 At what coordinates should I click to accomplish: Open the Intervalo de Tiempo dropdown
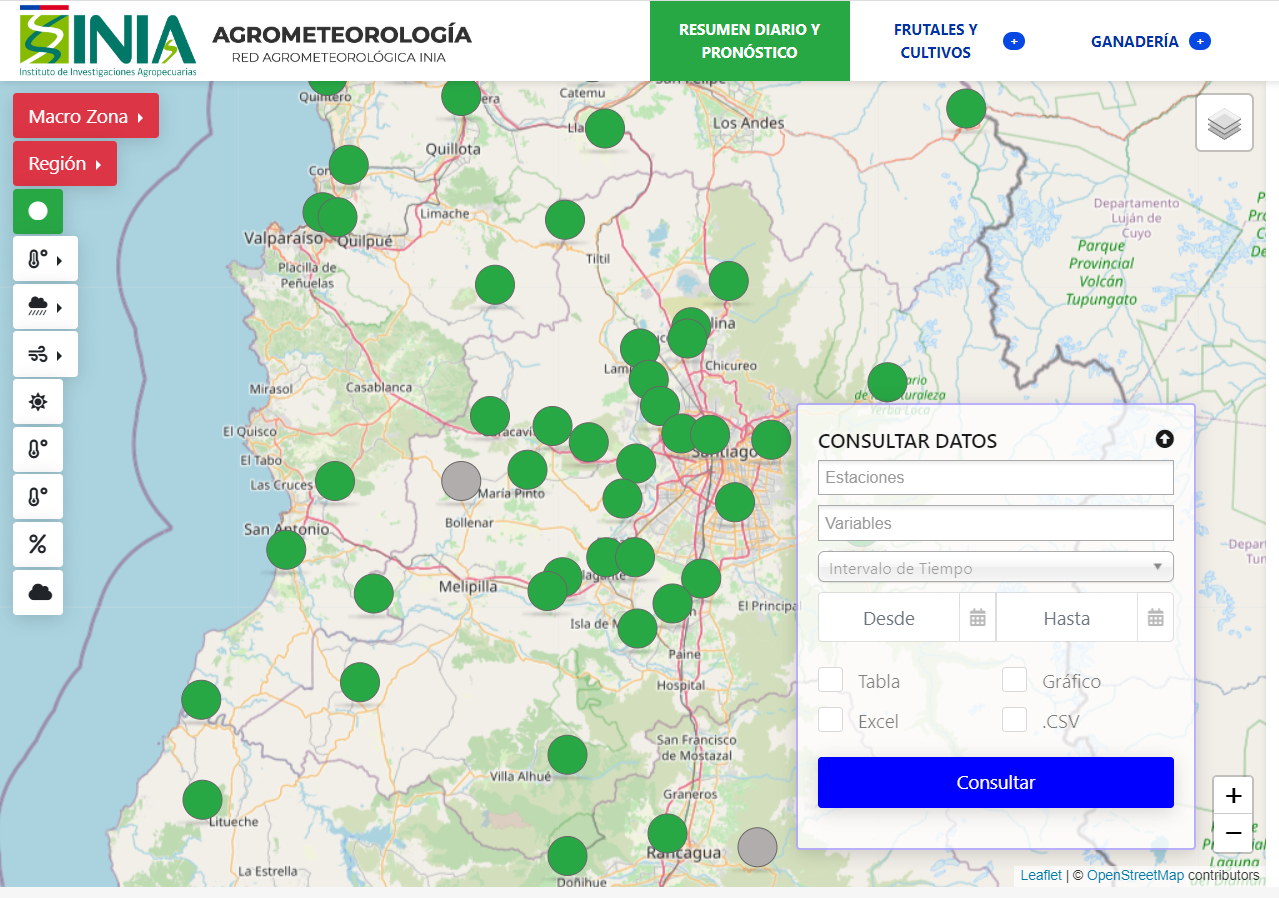point(996,567)
